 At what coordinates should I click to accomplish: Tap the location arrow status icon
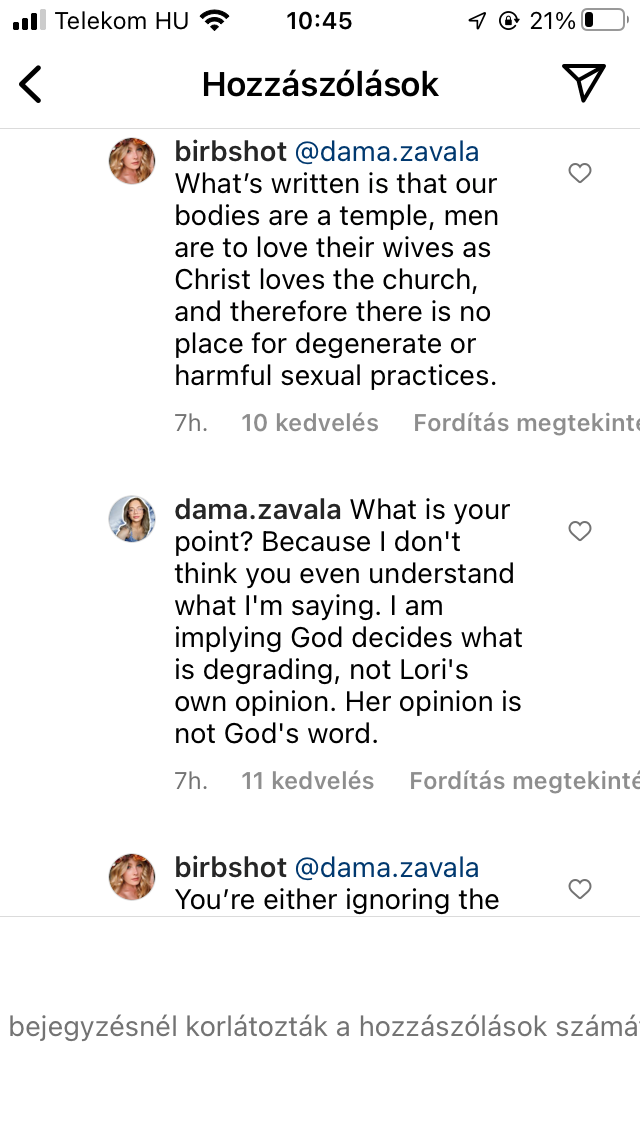click(477, 21)
